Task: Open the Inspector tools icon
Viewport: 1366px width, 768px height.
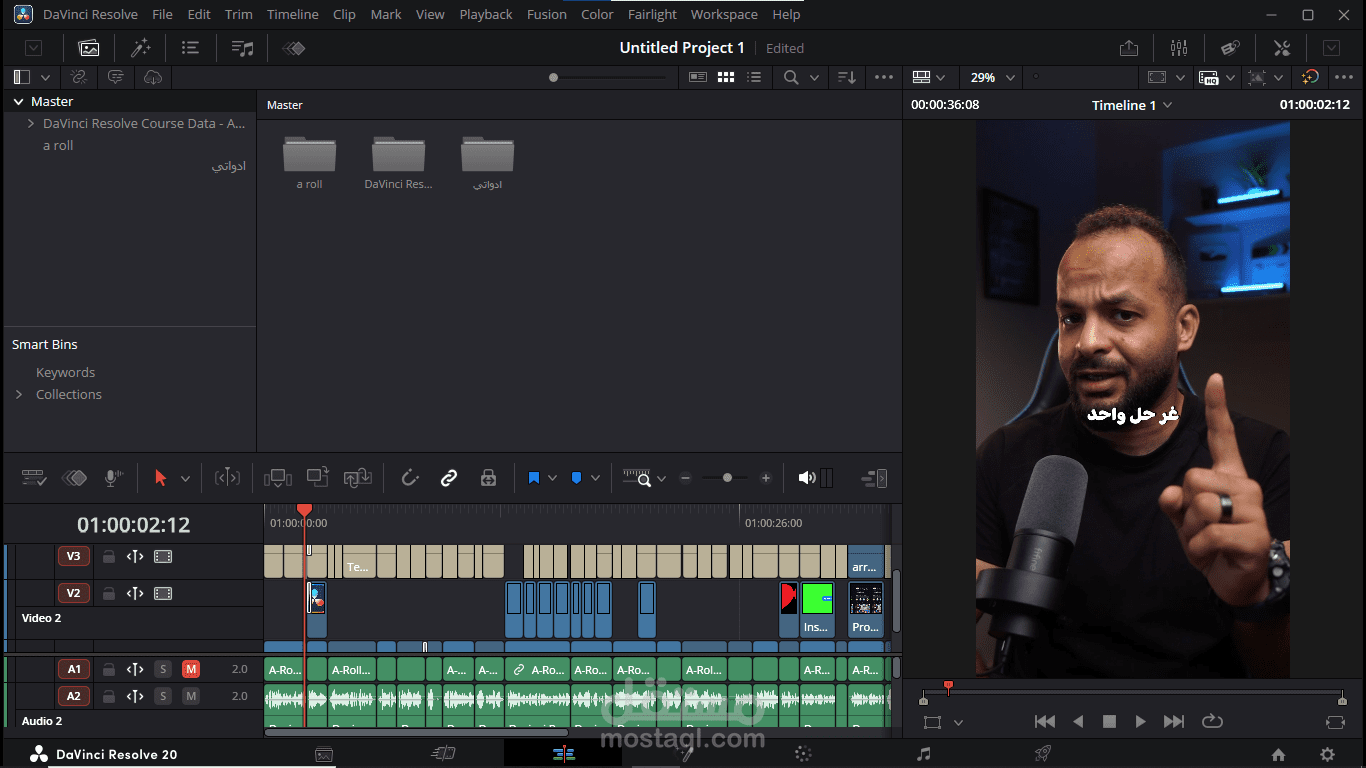Action: (1281, 48)
